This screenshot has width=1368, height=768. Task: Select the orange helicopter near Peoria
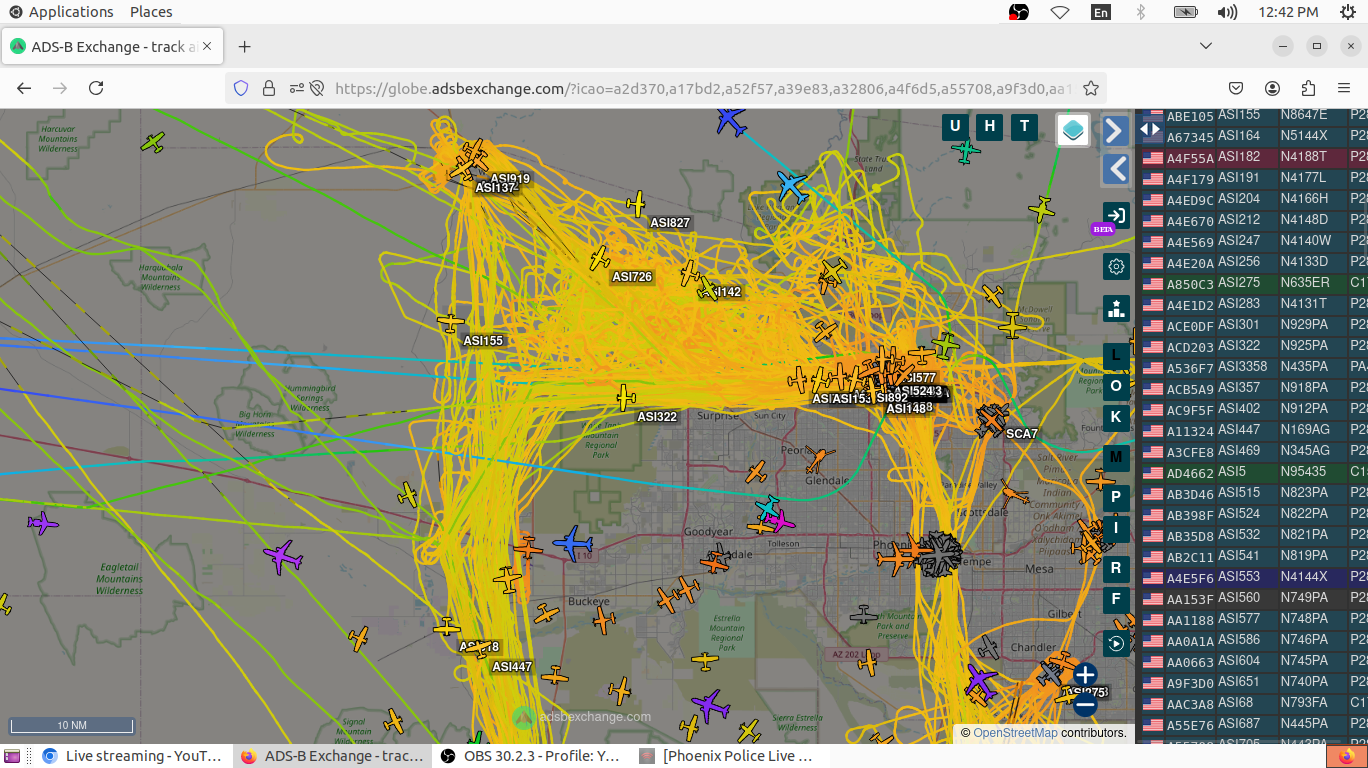click(x=817, y=460)
